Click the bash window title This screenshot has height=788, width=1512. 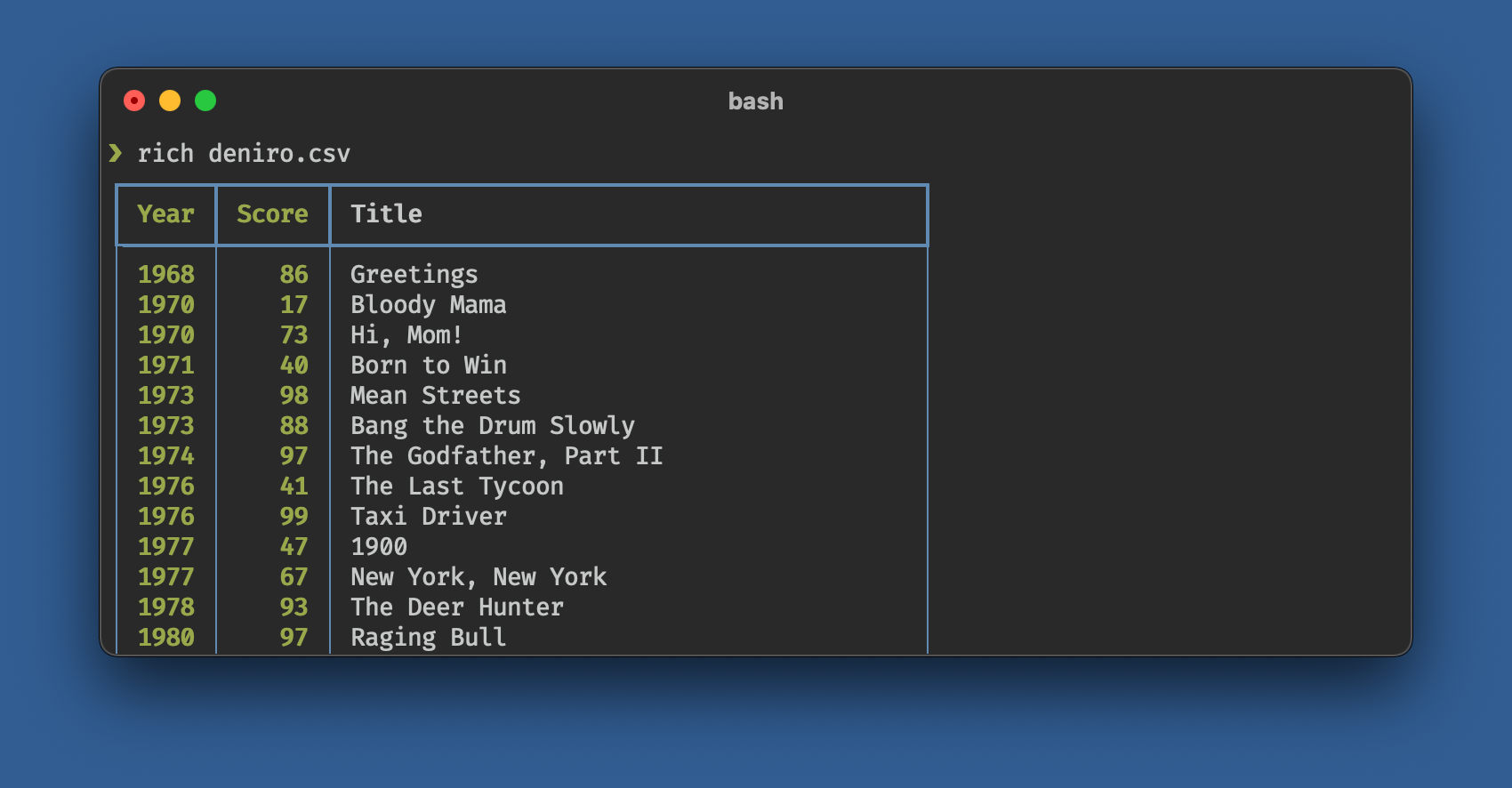(755, 101)
